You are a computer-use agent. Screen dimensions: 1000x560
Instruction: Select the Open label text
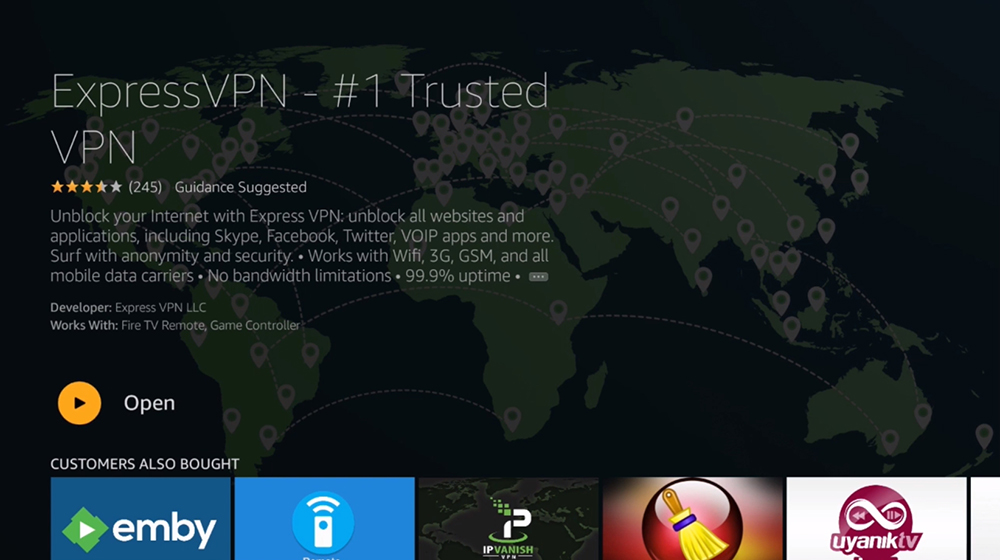(x=149, y=403)
